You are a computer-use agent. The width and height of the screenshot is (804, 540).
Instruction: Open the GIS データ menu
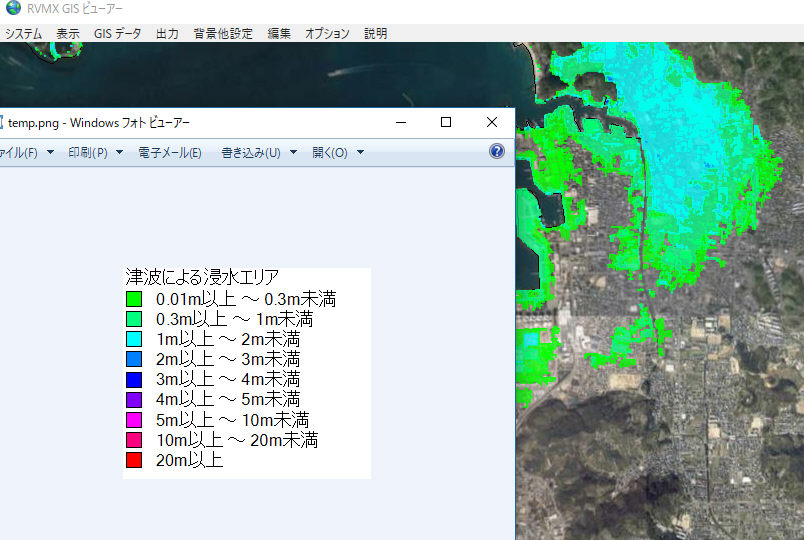coord(117,33)
